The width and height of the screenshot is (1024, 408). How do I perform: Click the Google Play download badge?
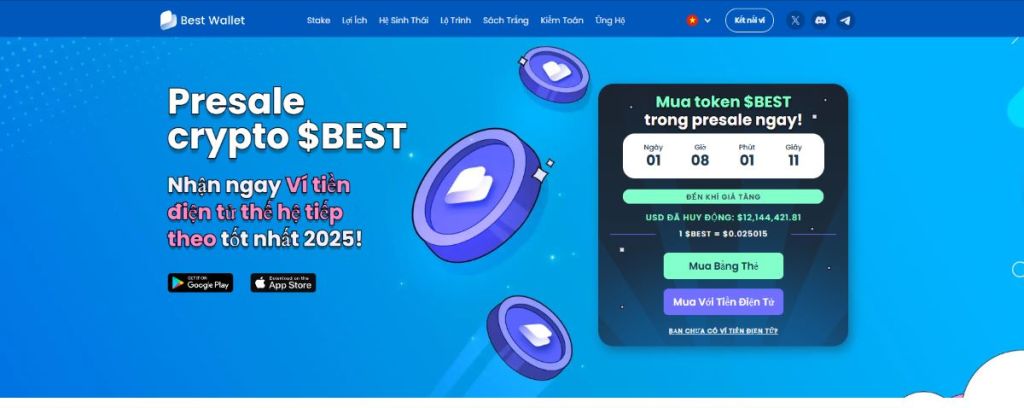click(x=200, y=283)
